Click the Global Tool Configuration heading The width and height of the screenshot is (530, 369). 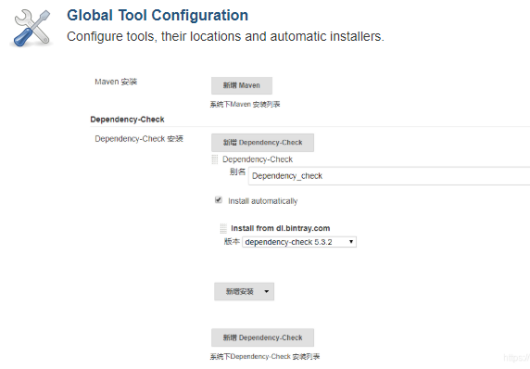pyautogui.click(x=158, y=16)
